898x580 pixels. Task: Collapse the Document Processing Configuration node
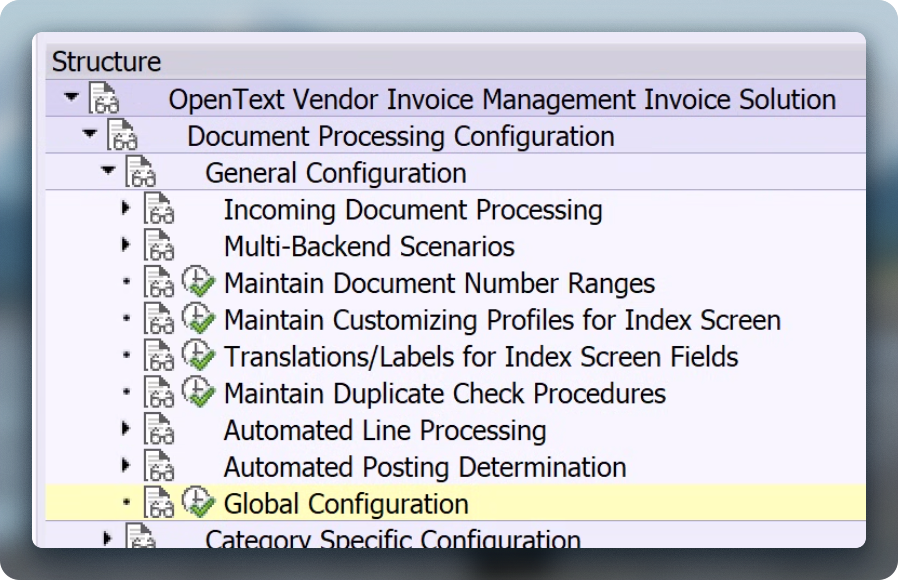(89, 135)
